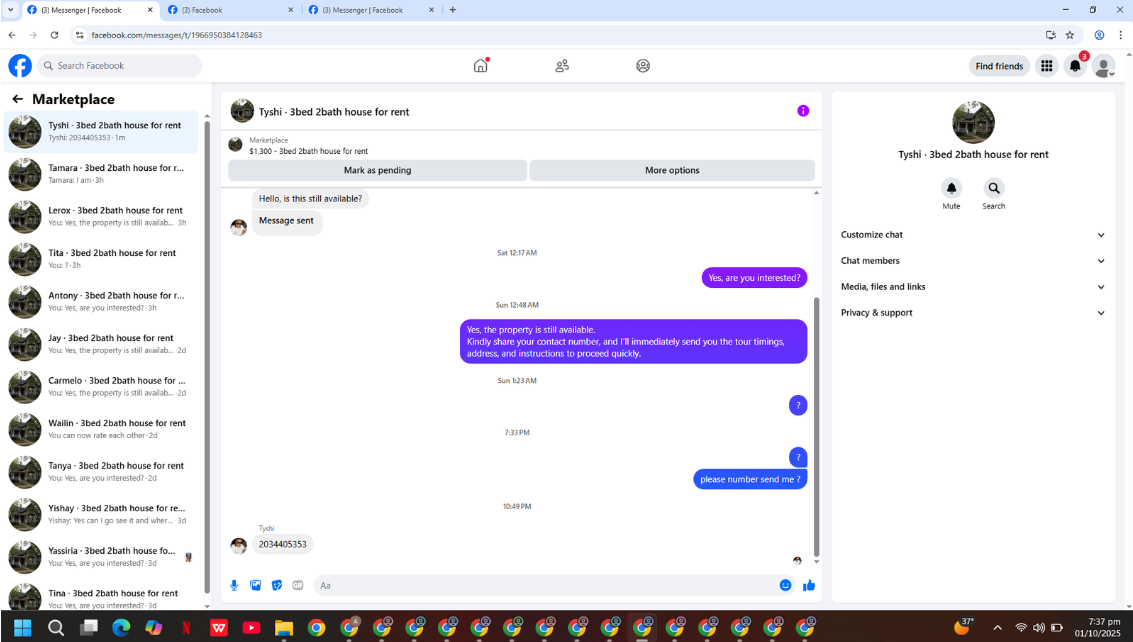Image resolution: width=1133 pixels, height=642 pixels.
Task: Click the chat message scrollbar
Action: 817,427
